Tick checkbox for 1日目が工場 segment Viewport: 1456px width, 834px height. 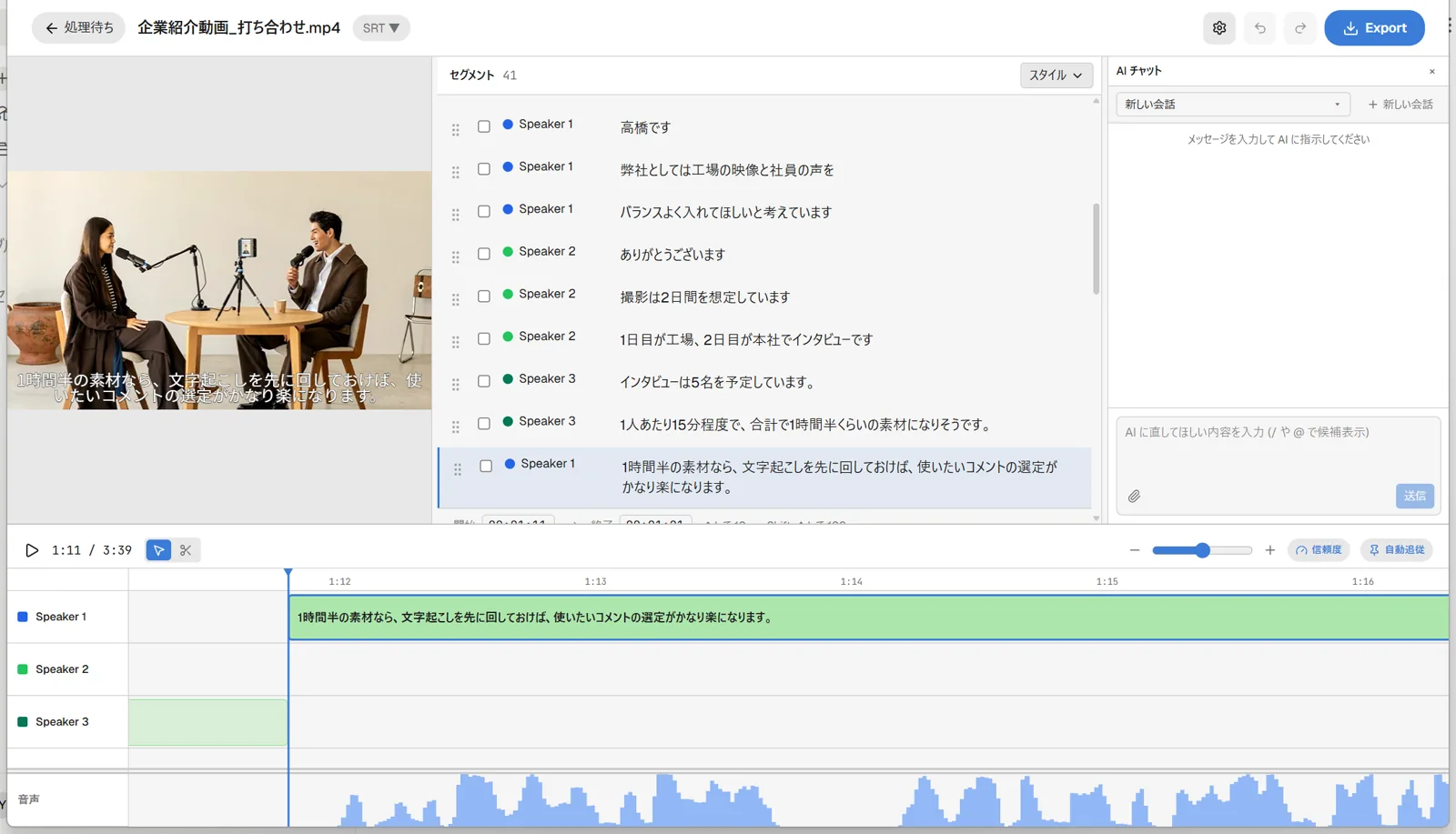point(484,338)
